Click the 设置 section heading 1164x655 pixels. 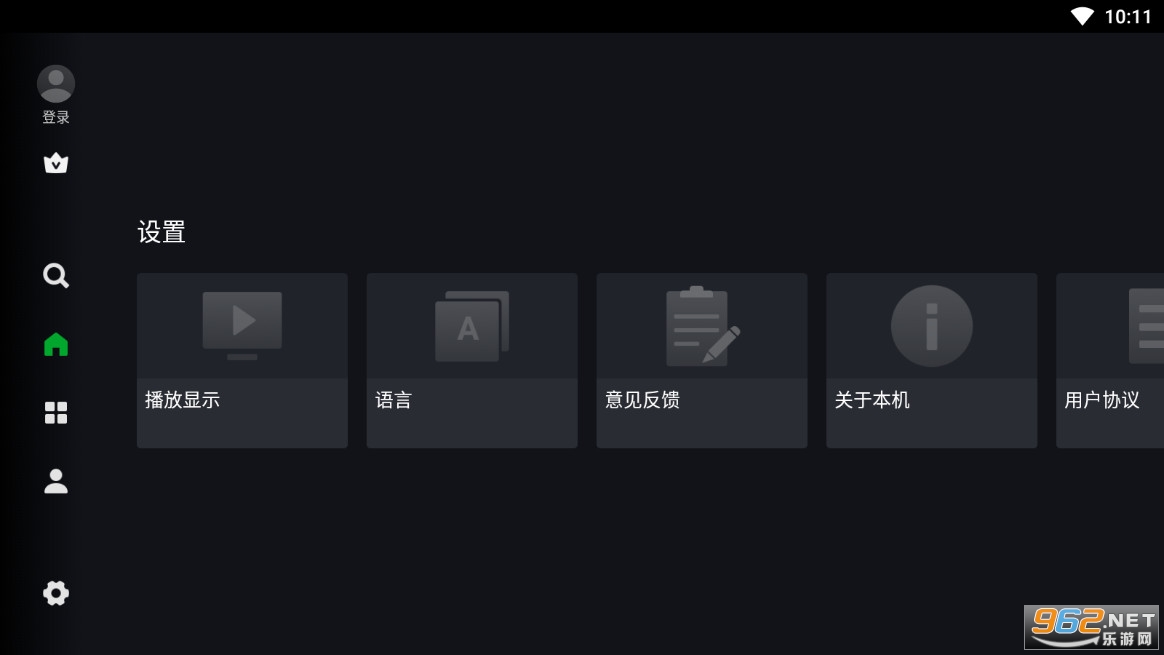(x=161, y=232)
